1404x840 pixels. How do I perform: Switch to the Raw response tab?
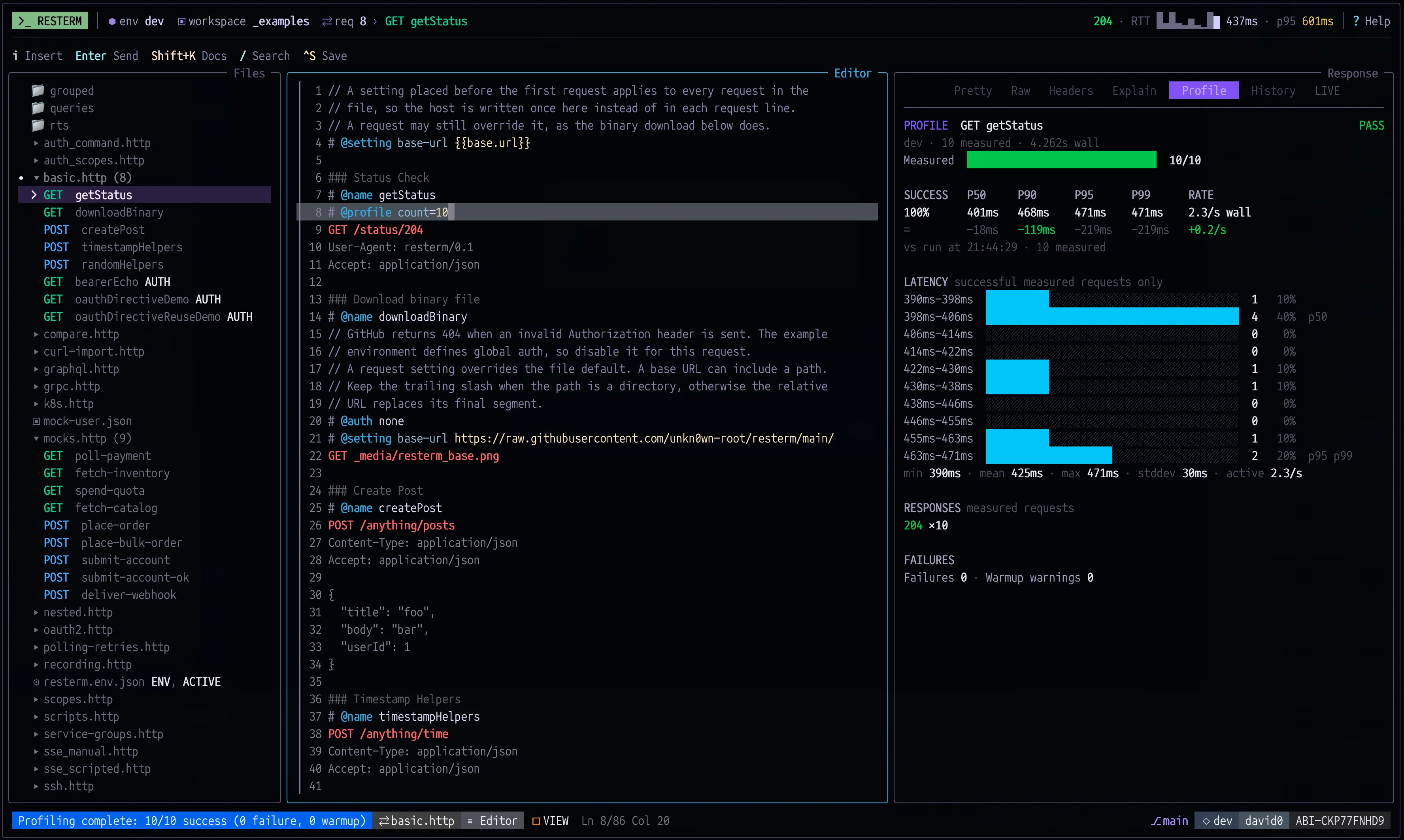1020,90
